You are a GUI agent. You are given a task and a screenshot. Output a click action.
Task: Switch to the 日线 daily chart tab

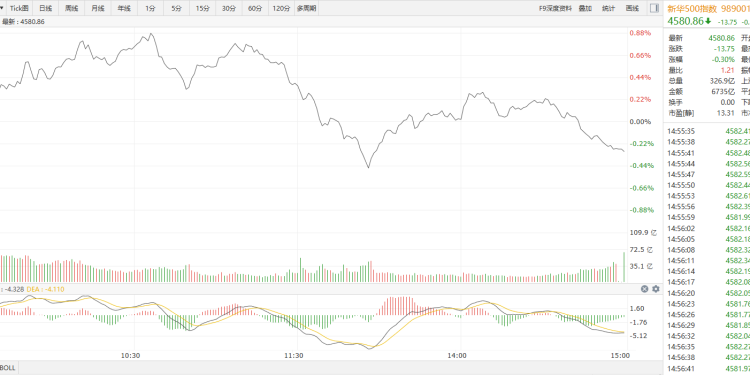(45, 8)
